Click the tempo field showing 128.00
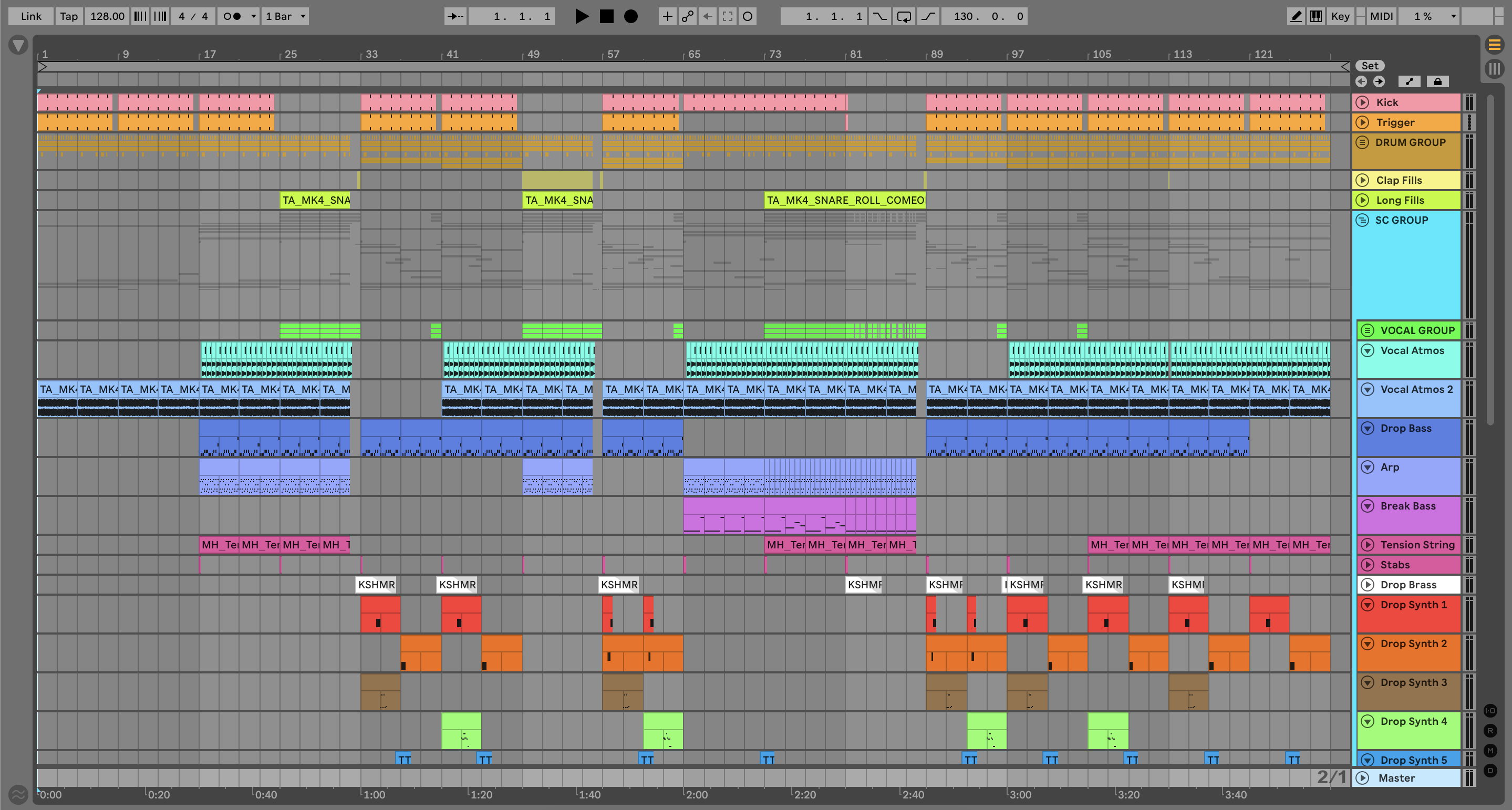This screenshot has height=810, width=1512. pyautogui.click(x=107, y=16)
